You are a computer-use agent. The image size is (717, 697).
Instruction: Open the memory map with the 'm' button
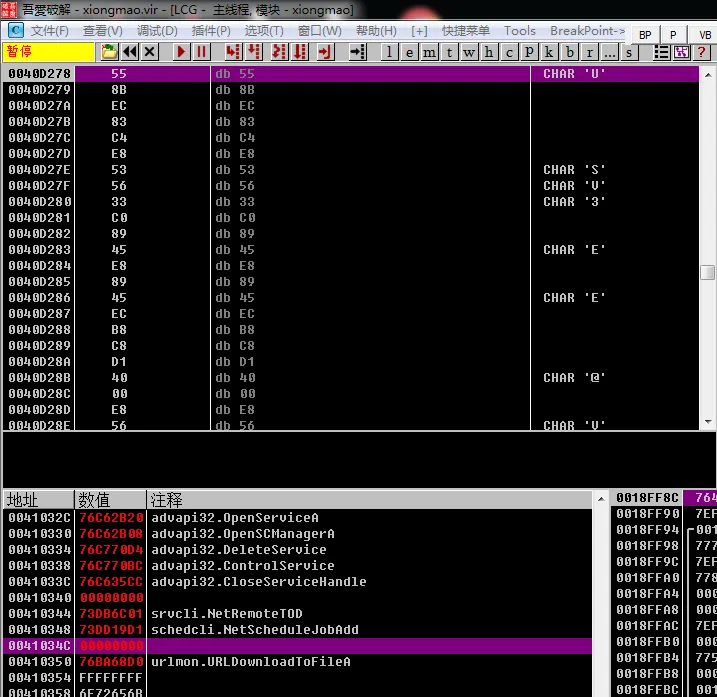tap(430, 52)
